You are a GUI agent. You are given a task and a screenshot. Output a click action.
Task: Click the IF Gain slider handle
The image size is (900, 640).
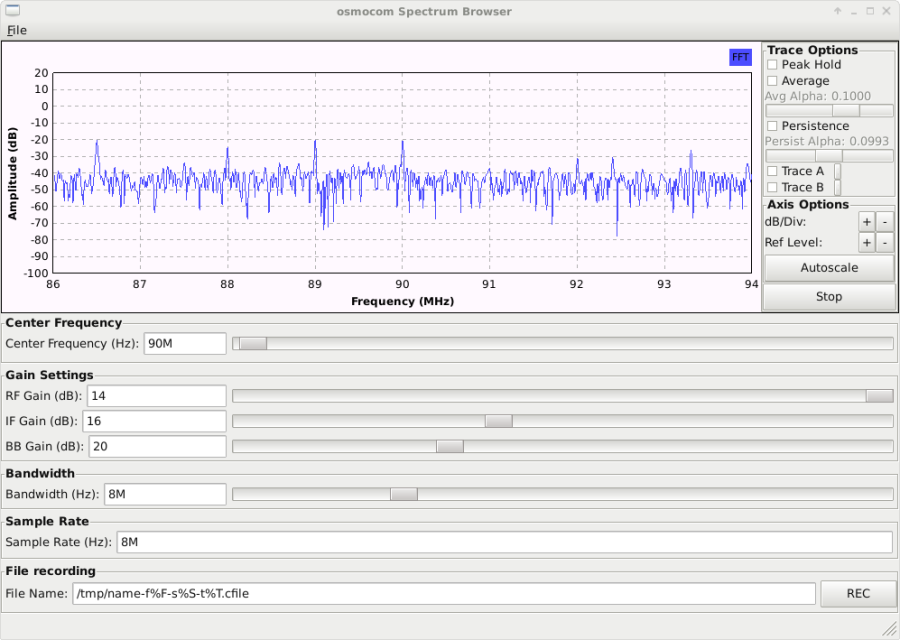[x=498, y=421]
